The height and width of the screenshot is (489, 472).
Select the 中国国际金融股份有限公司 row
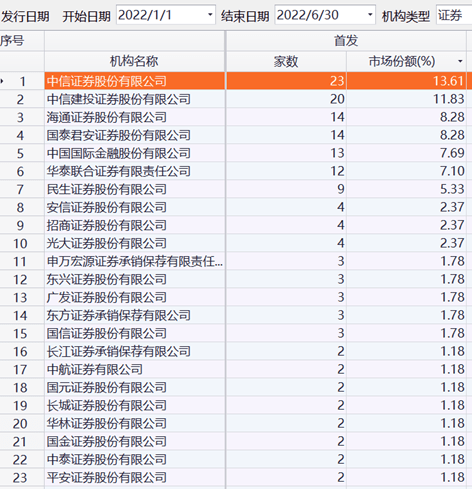point(236,153)
